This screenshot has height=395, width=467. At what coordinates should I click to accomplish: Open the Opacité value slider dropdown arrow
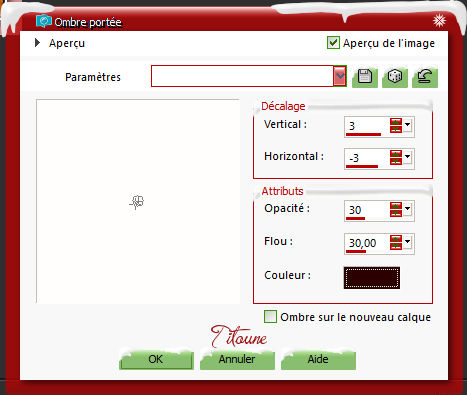click(x=407, y=209)
